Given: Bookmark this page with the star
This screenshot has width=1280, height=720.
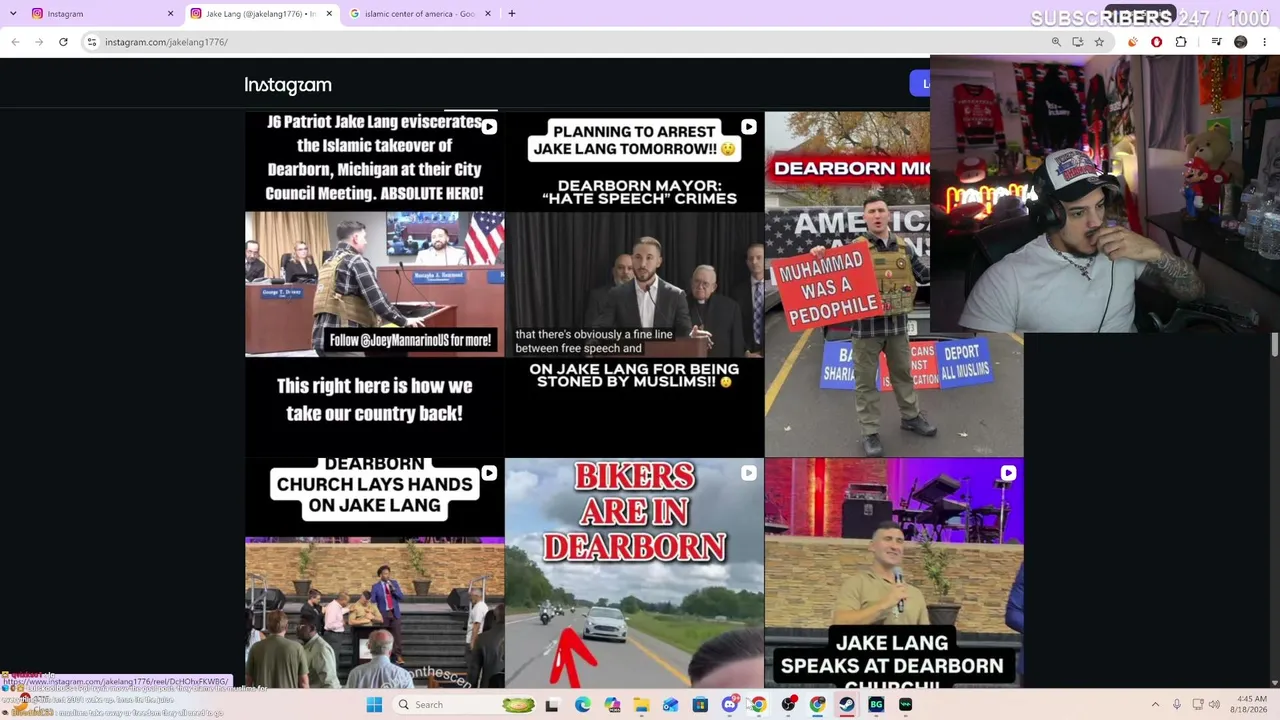Looking at the screenshot, I should (1099, 42).
